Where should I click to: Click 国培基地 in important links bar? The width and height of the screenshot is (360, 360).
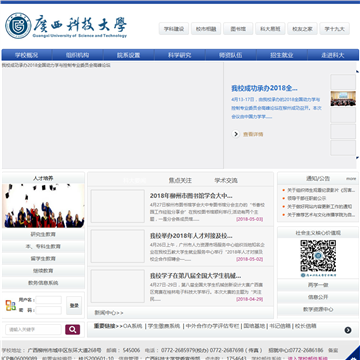click(254, 326)
